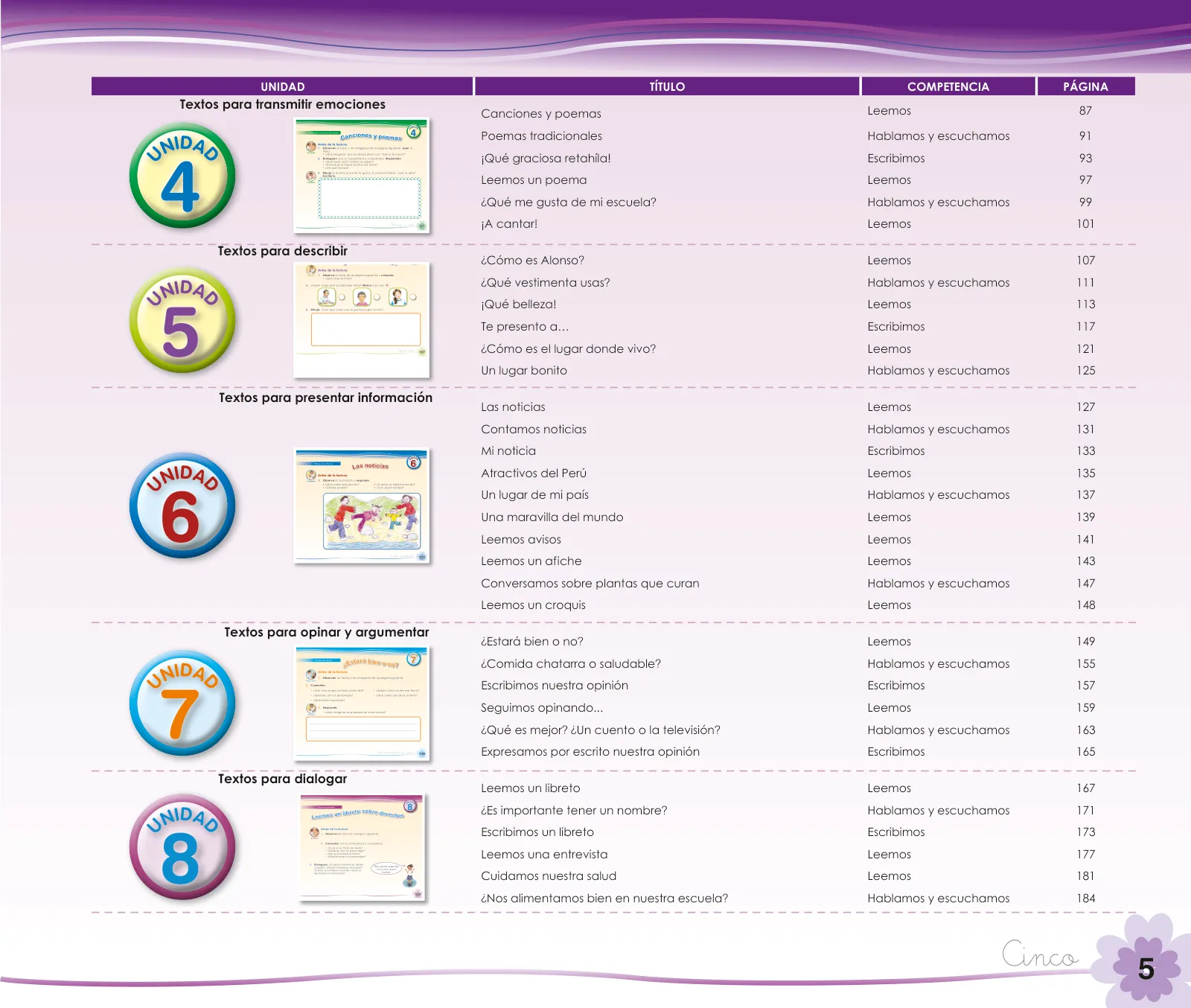This screenshot has width=1191, height=1008.
Task: Click title Leemos un libreto
Action: click(531, 788)
